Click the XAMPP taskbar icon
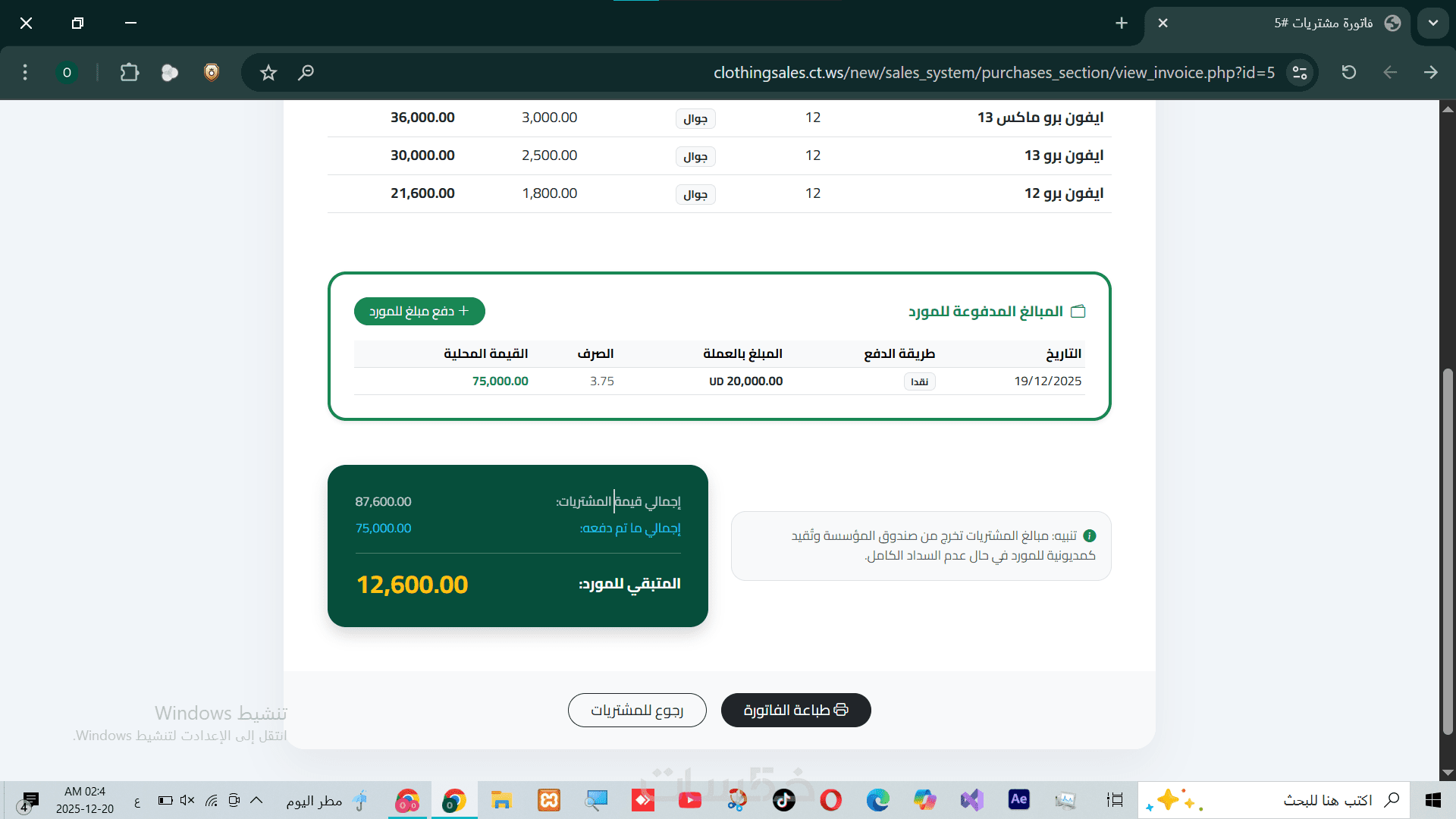 pos(549,800)
